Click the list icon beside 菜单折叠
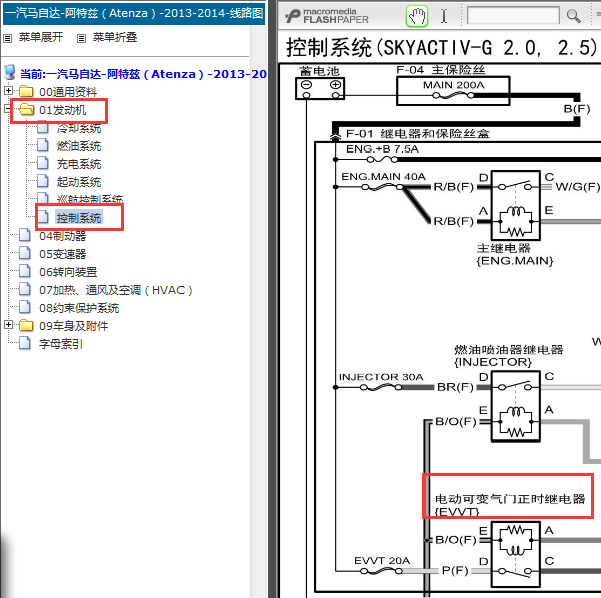Image resolution: width=601 pixels, height=598 pixels. [81, 38]
